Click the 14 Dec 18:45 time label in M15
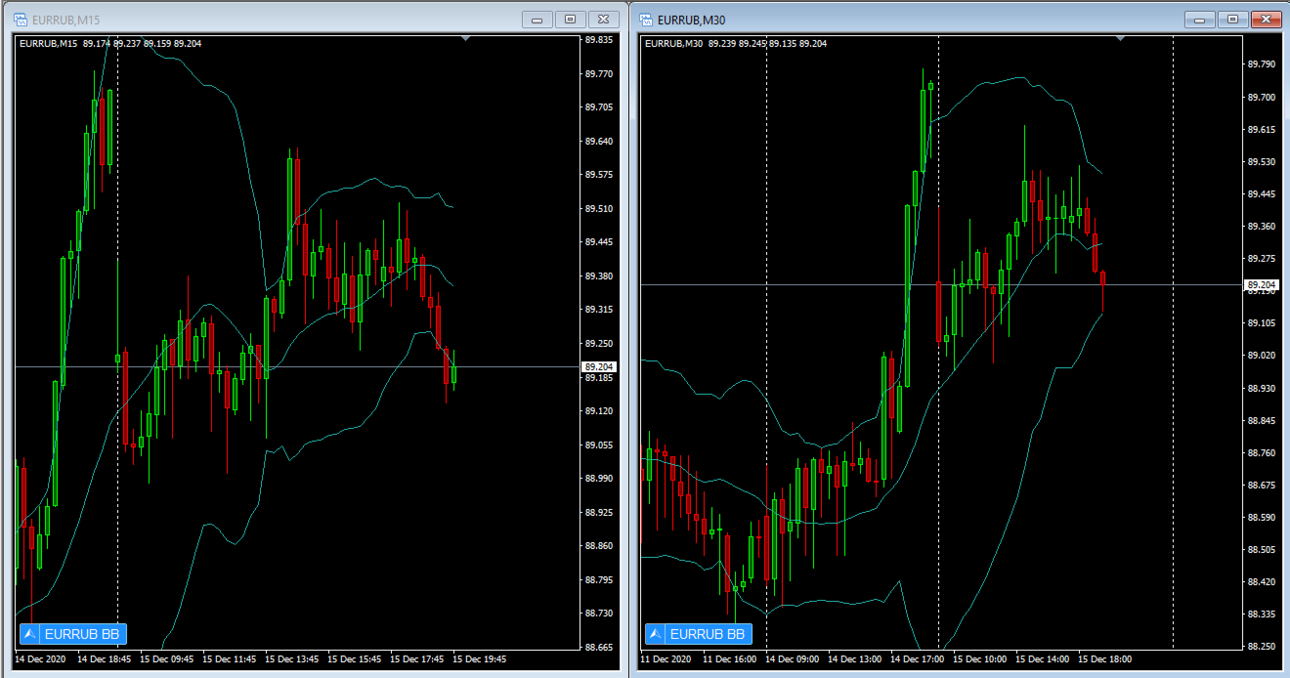The width and height of the screenshot is (1290, 678). click(x=106, y=660)
